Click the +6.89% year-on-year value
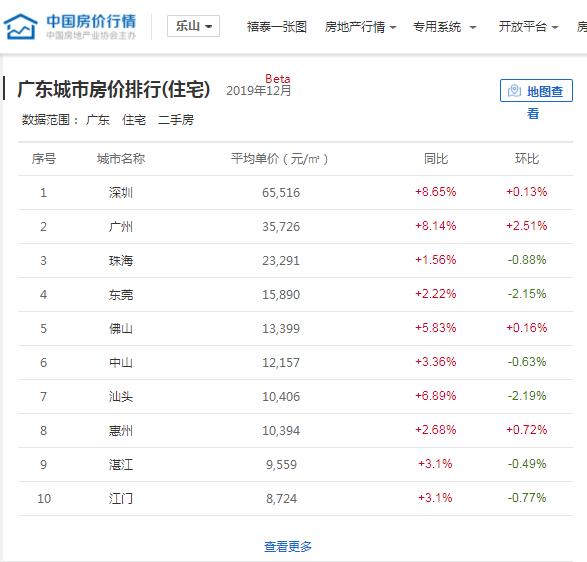The width and height of the screenshot is (587, 562). (x=436, y=396)
